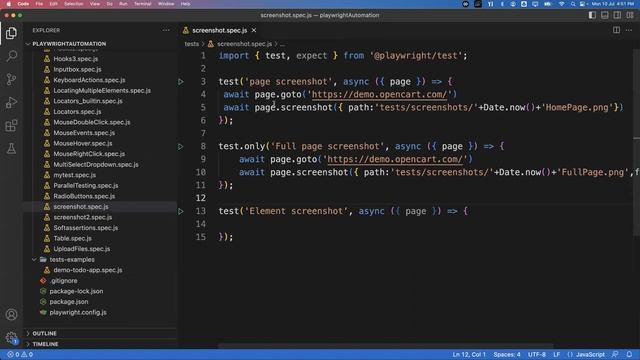Image resolution: width=640 pixels, height=360 pixels.
Task: Open the Terminal menu
Action: point(143,4)
